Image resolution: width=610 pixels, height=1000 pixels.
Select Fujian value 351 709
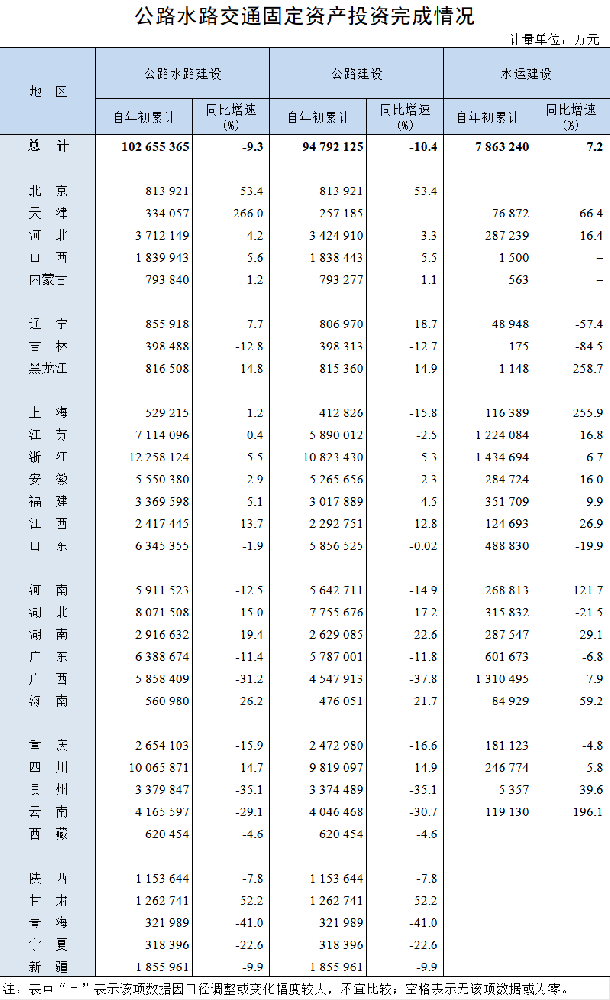pyautogui.click(x=507, y=501)
